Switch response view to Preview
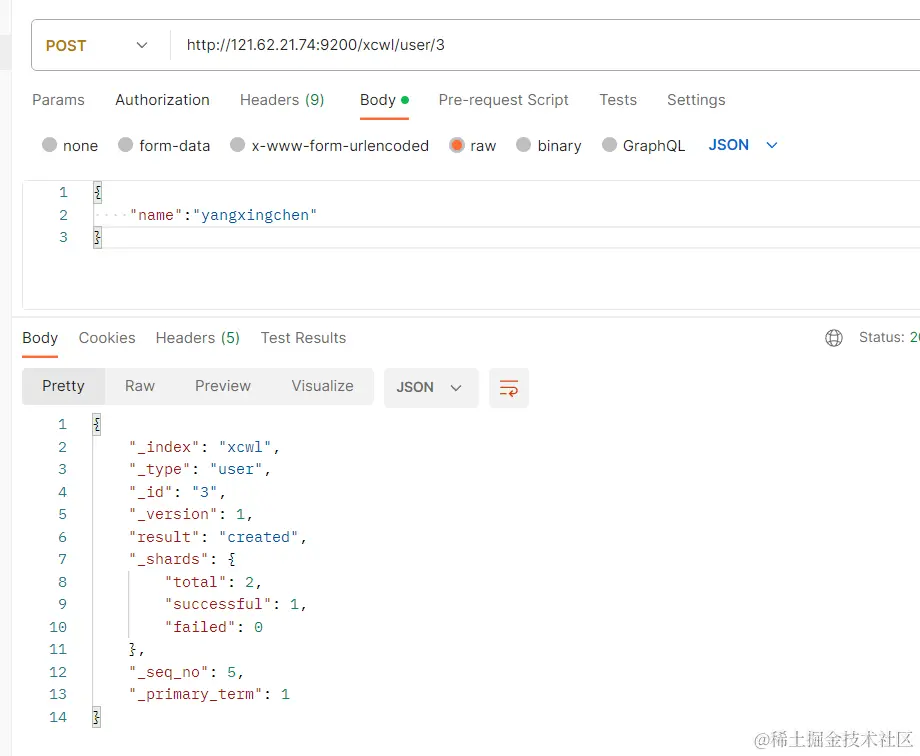 pos(223,386)
